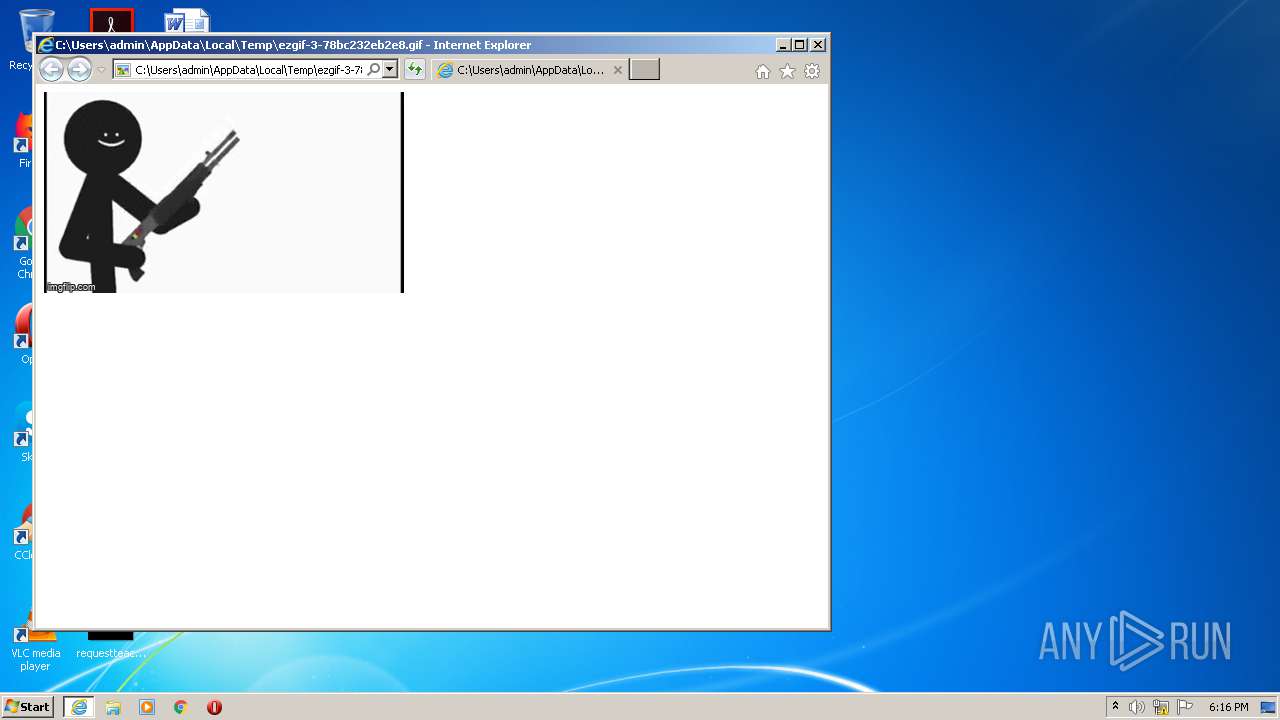Click the Internet Explorer Forward button
Viewport: 1280px width, 720px height.
click(x=79, y=69)
